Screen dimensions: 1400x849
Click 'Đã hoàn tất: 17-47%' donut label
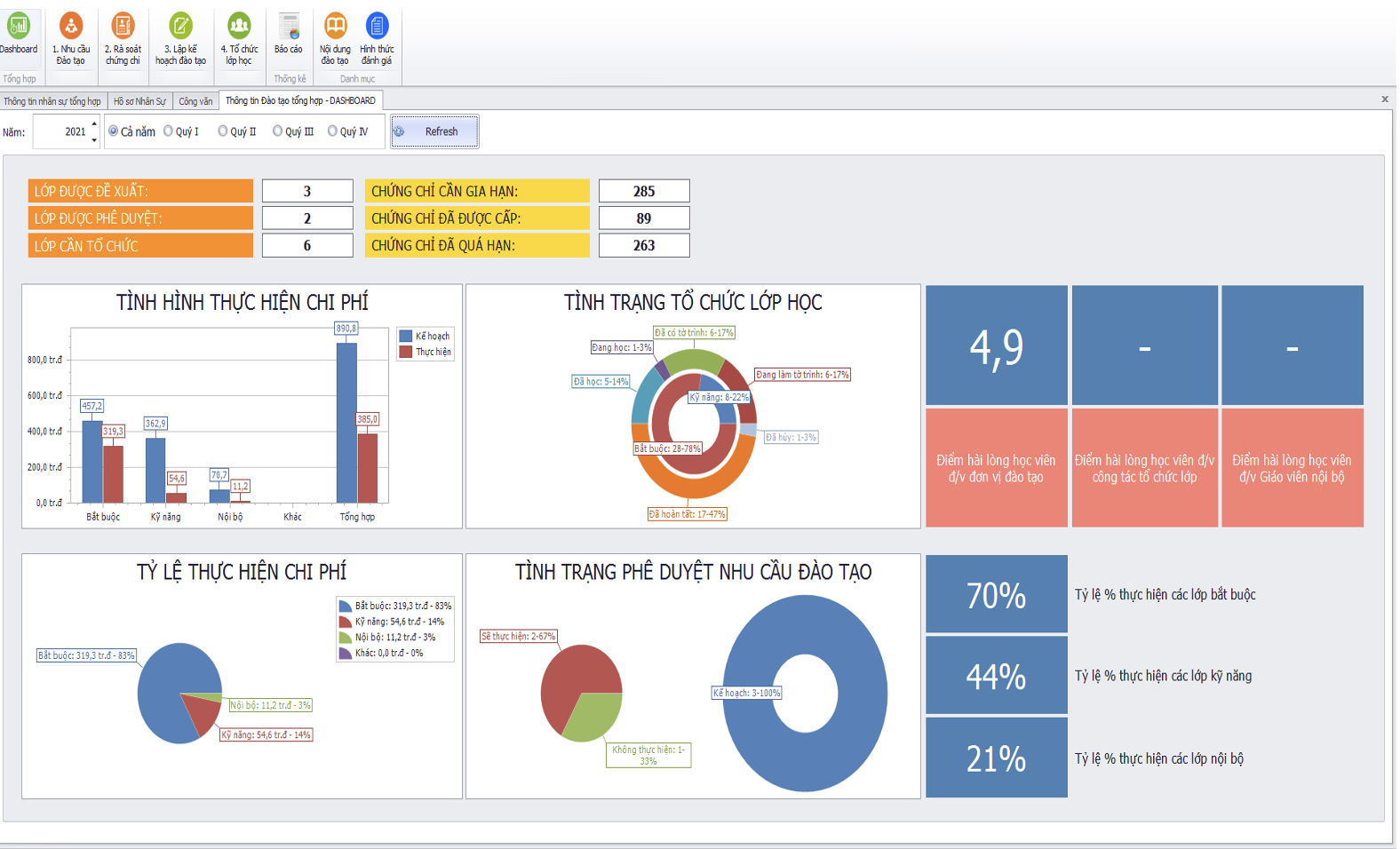[x=688, y=514]
